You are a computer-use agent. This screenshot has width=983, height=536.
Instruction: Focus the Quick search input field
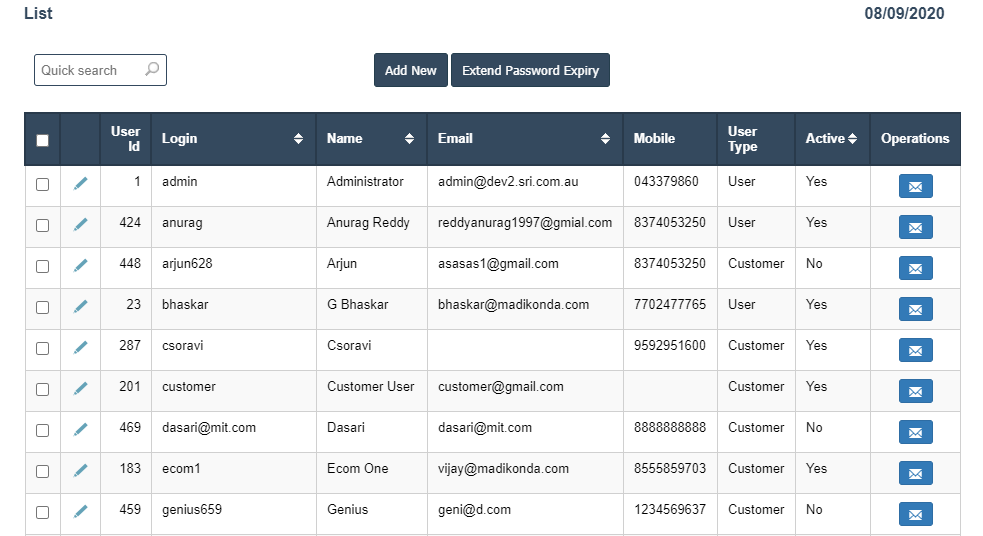point(90,70)
